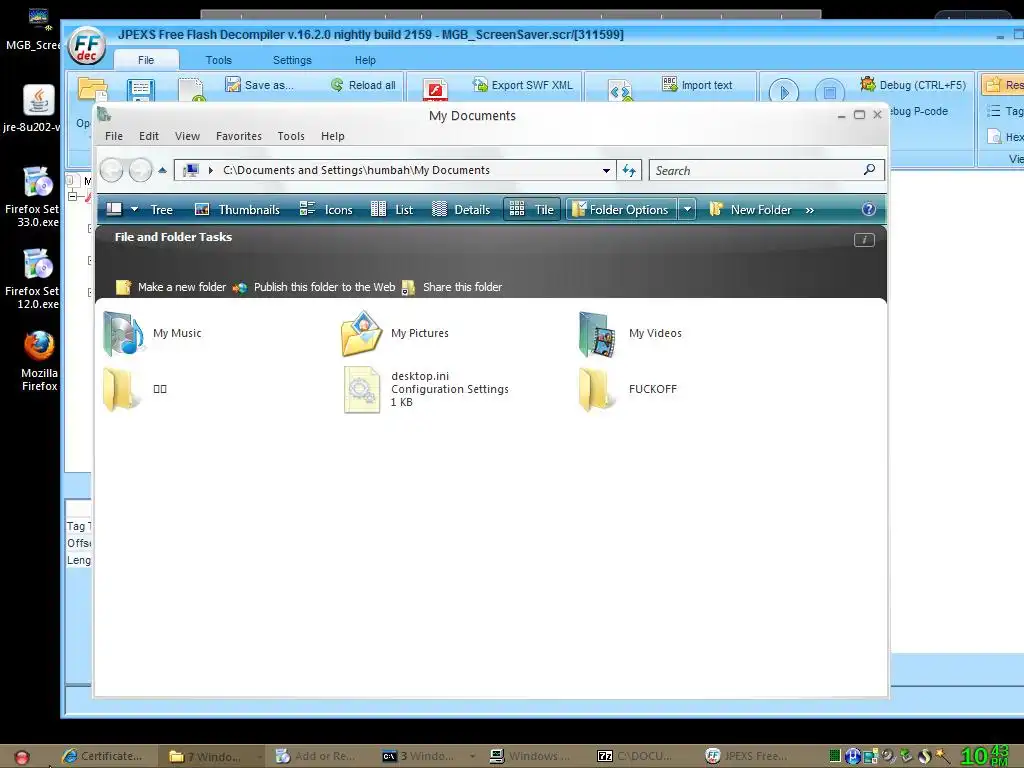Open the pane layout dropdown arrow

135,210
